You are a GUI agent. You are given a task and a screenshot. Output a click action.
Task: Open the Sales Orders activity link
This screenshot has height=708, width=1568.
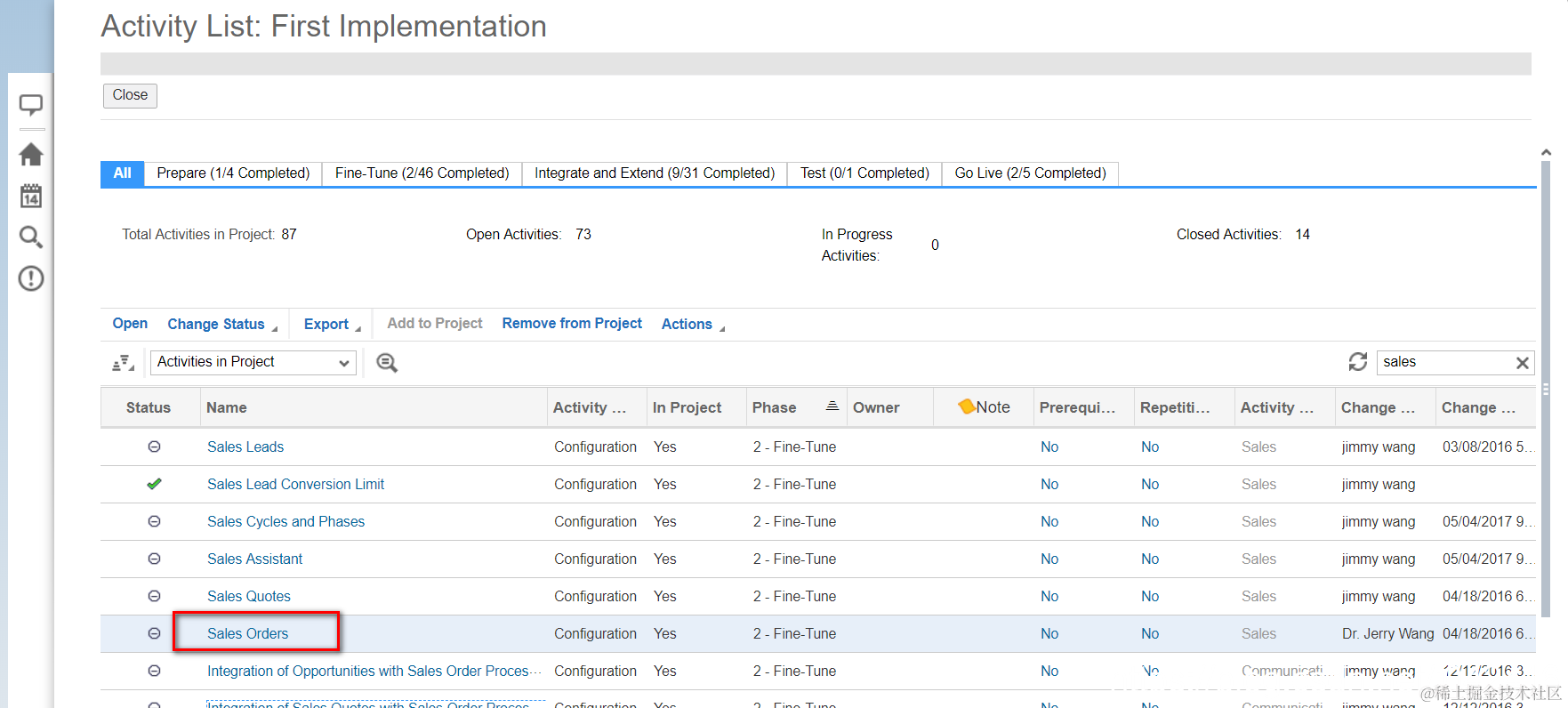coord(248,633)
